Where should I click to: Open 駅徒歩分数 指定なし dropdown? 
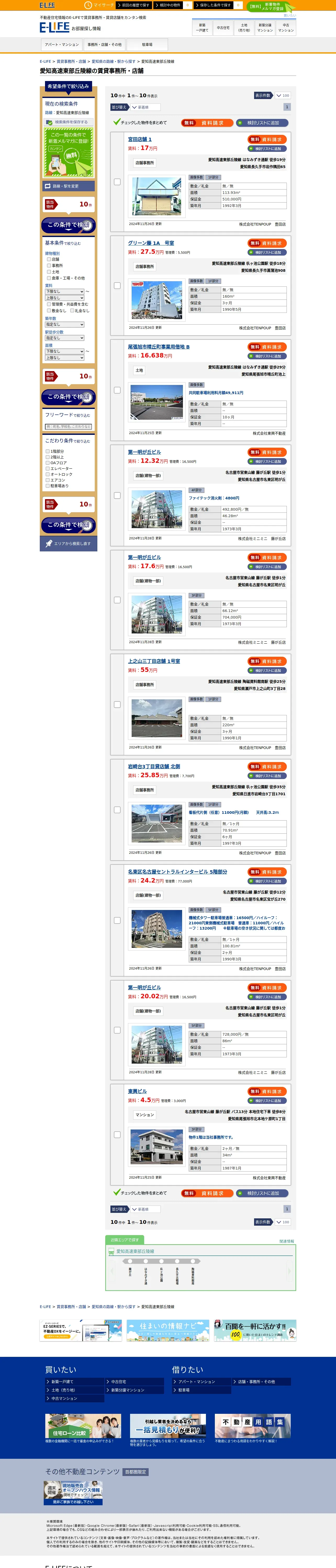(x=65, y=338)
